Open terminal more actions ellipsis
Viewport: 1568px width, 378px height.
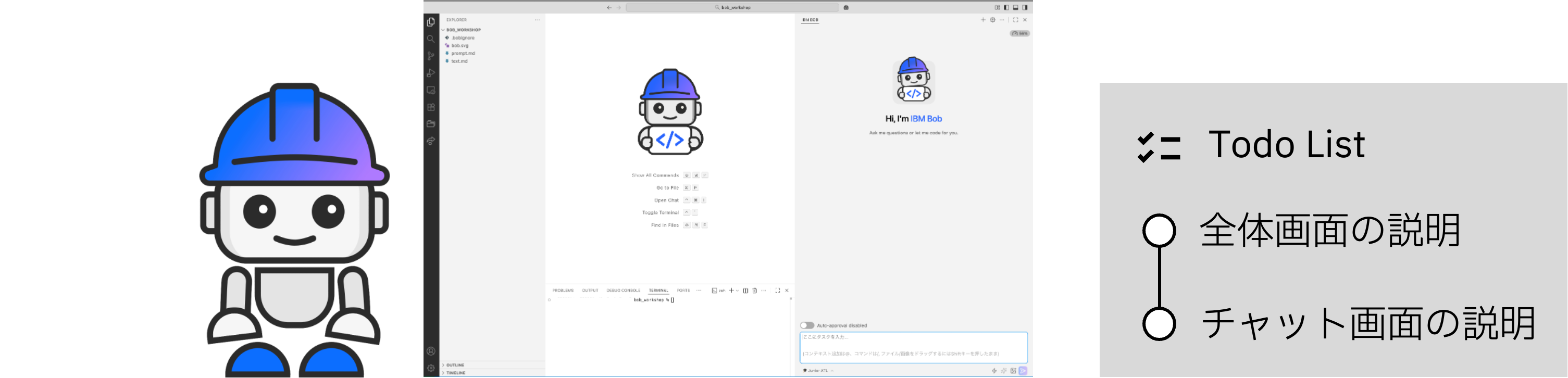coord(764,291)
